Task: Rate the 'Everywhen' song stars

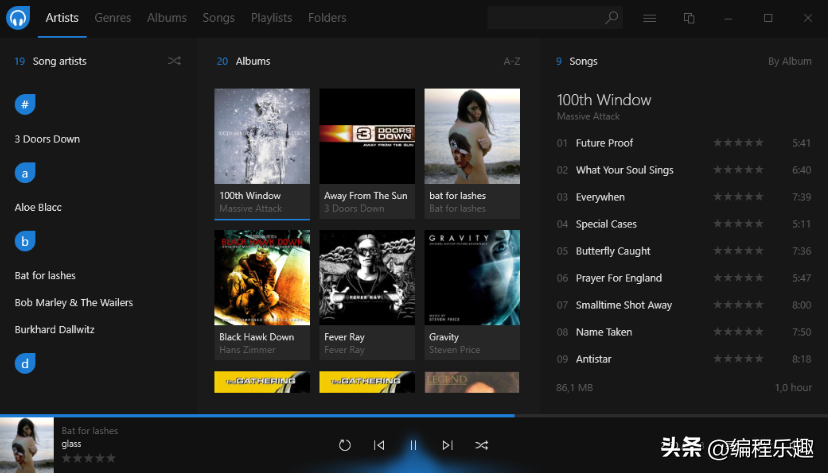Action: click(x=739, y=197)
